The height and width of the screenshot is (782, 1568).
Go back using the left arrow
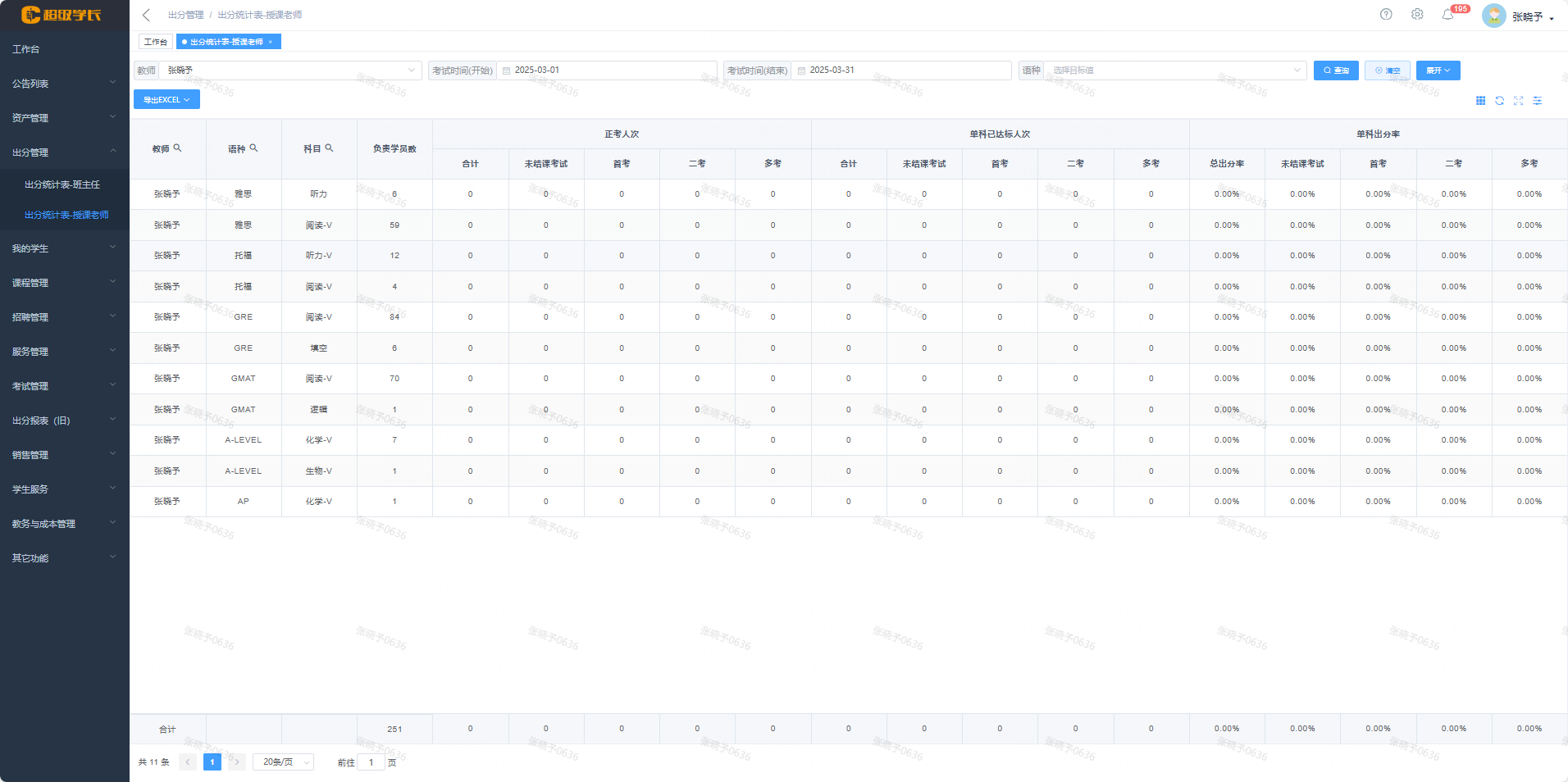(146, 15)
